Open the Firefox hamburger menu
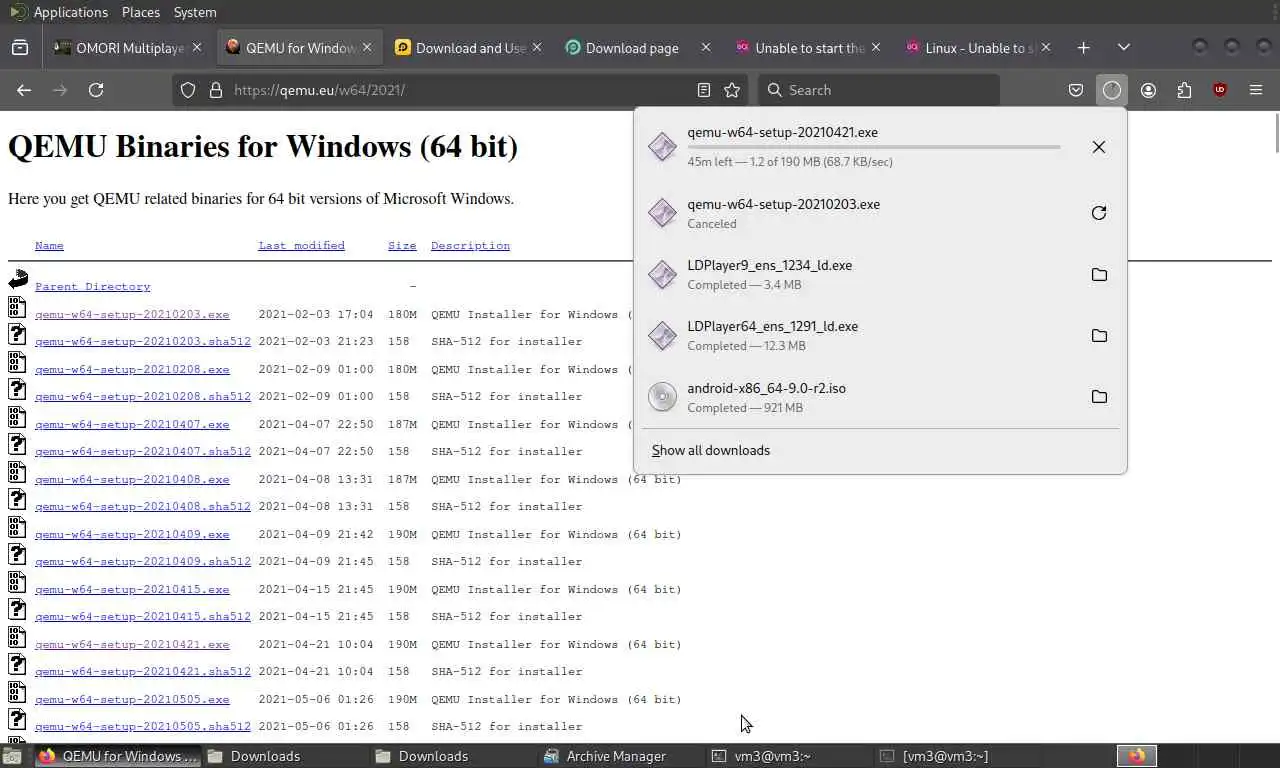Image resolution: width=1280 pixels, height=768 pixels. [1256, 90]
